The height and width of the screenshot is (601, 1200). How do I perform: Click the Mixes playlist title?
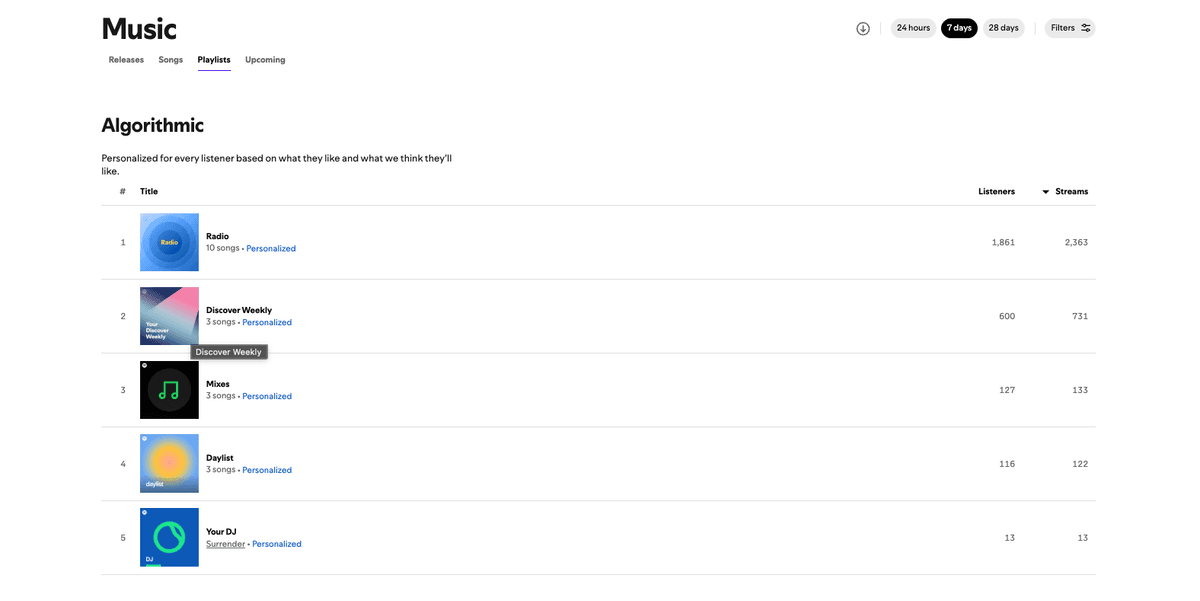(218, 384)
